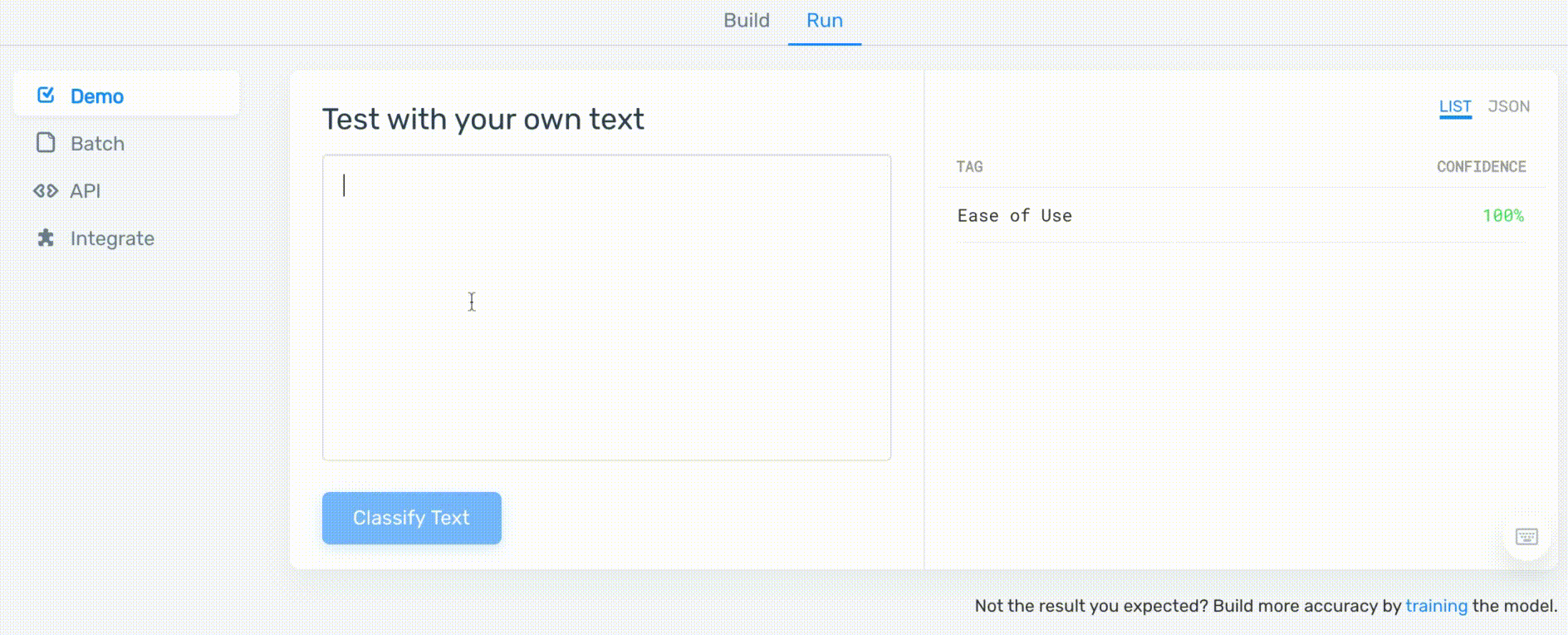Open the Demo section label
Screen dimensions: 1568x635
tap(97, 96)
